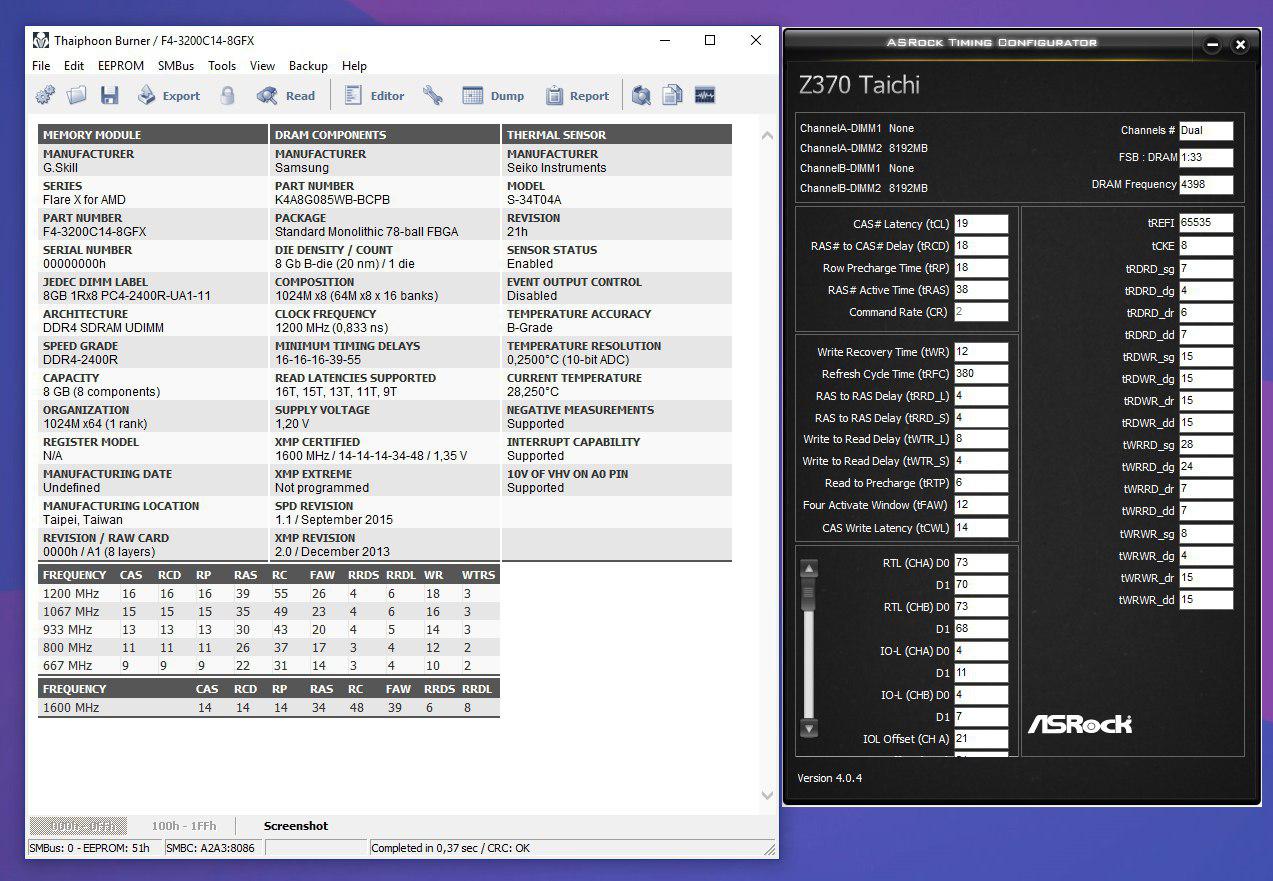Switch to the 100h - 1FFh tab
1273x881 pixels.
coord(183,826)
